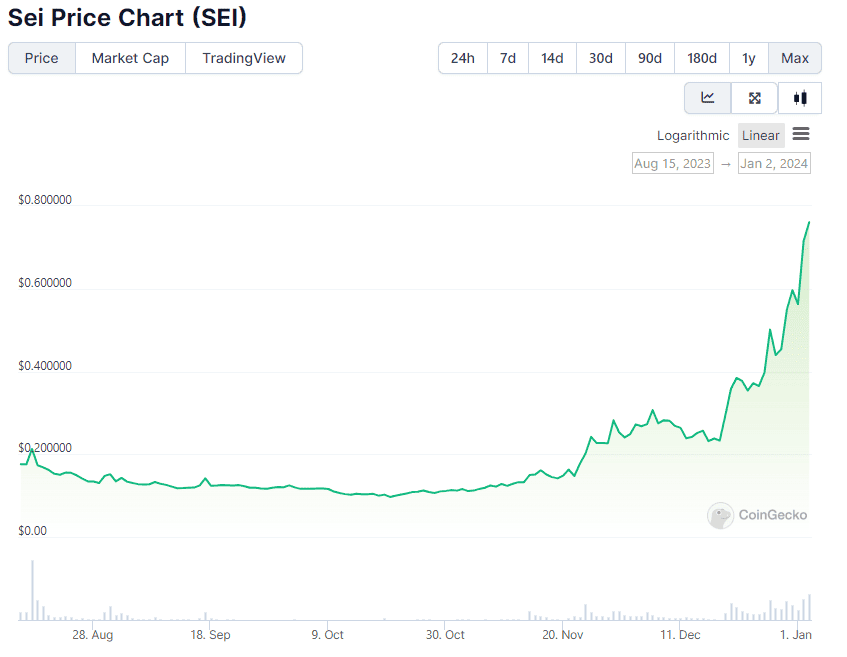Open the chart hamburger menu
This screenshot has height=657, width=847.
(801, 133)
